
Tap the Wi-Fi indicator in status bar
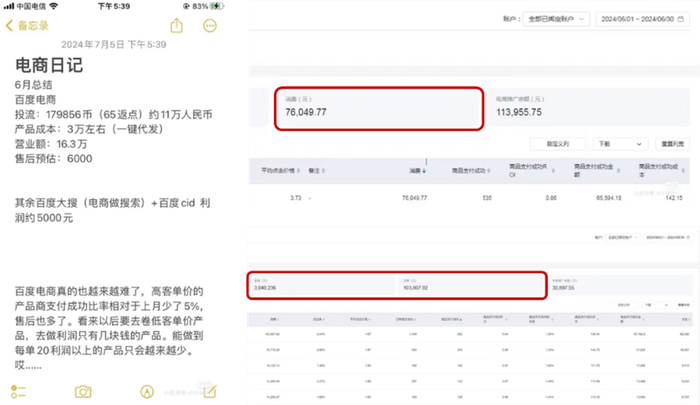[54, 6]
